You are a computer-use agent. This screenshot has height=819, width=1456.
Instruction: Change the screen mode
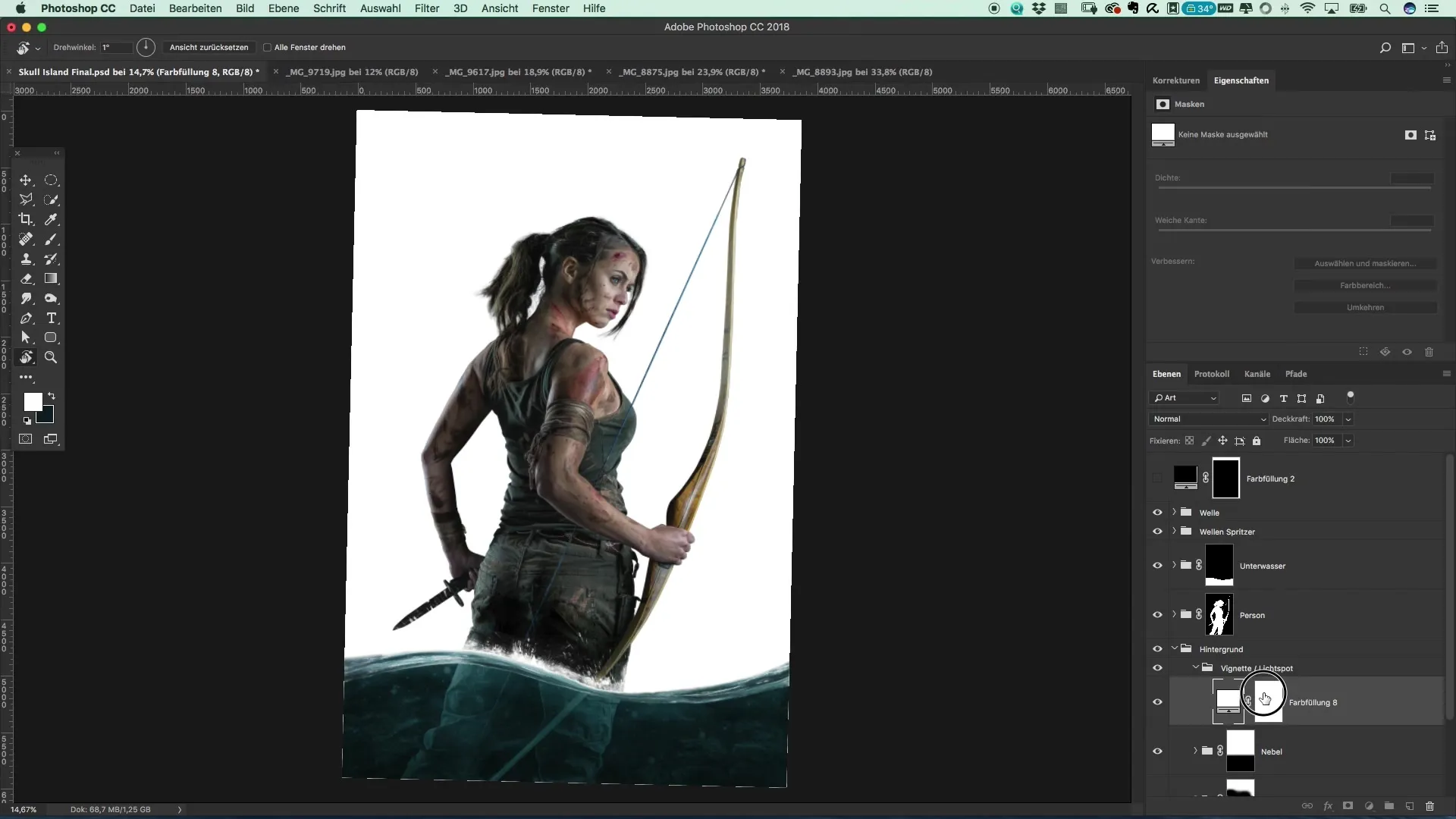[x=51, y=439]
